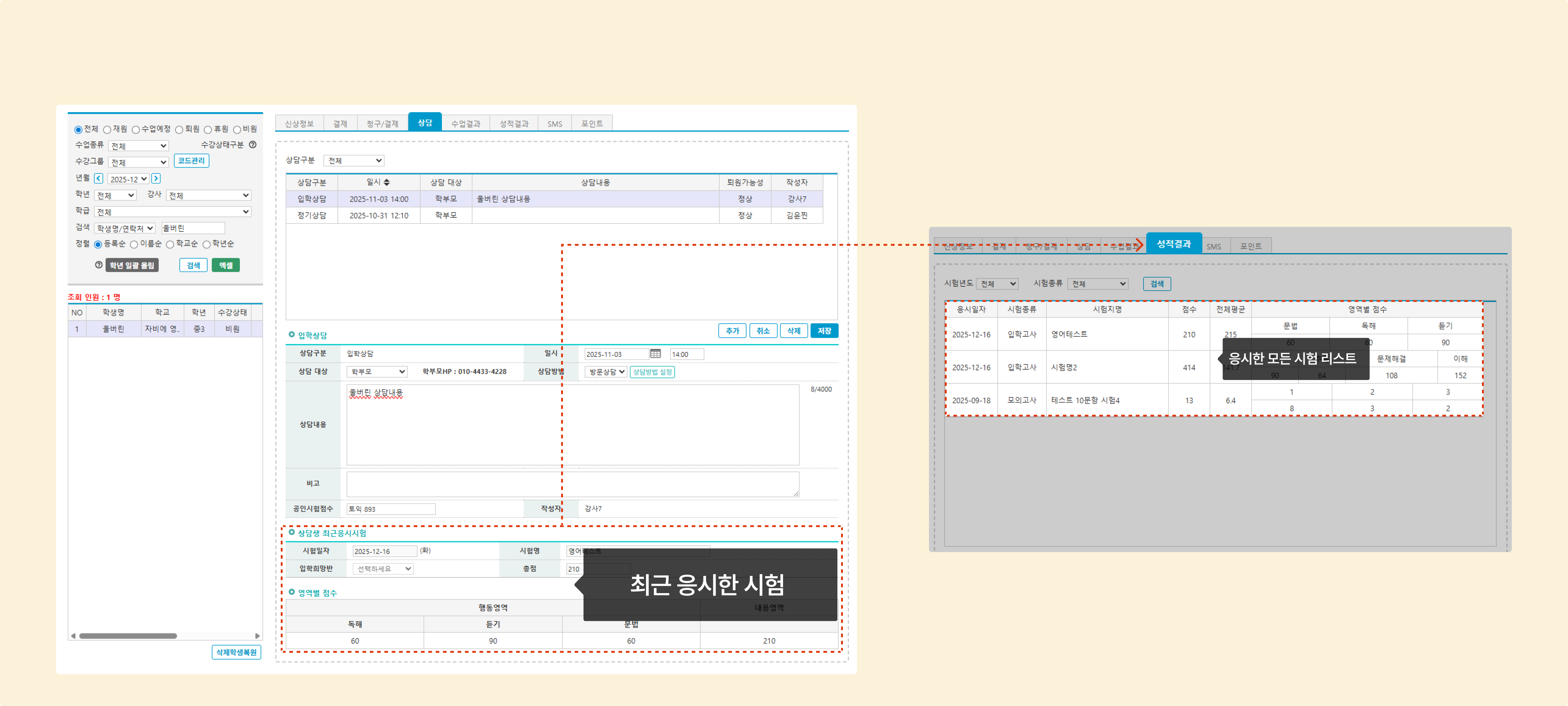Screen dimensions: 1568x706
Task: Open the 2025-12 year-month dropdown
Action: point(128,179)
